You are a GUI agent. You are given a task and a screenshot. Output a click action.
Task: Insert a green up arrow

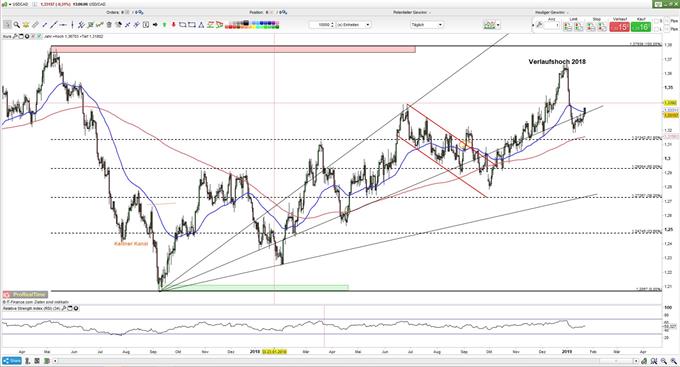pos(165,25)
